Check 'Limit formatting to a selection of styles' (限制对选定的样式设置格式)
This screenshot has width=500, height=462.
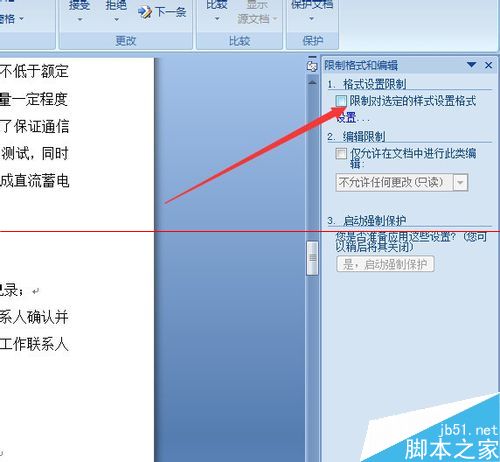(341, 101)
